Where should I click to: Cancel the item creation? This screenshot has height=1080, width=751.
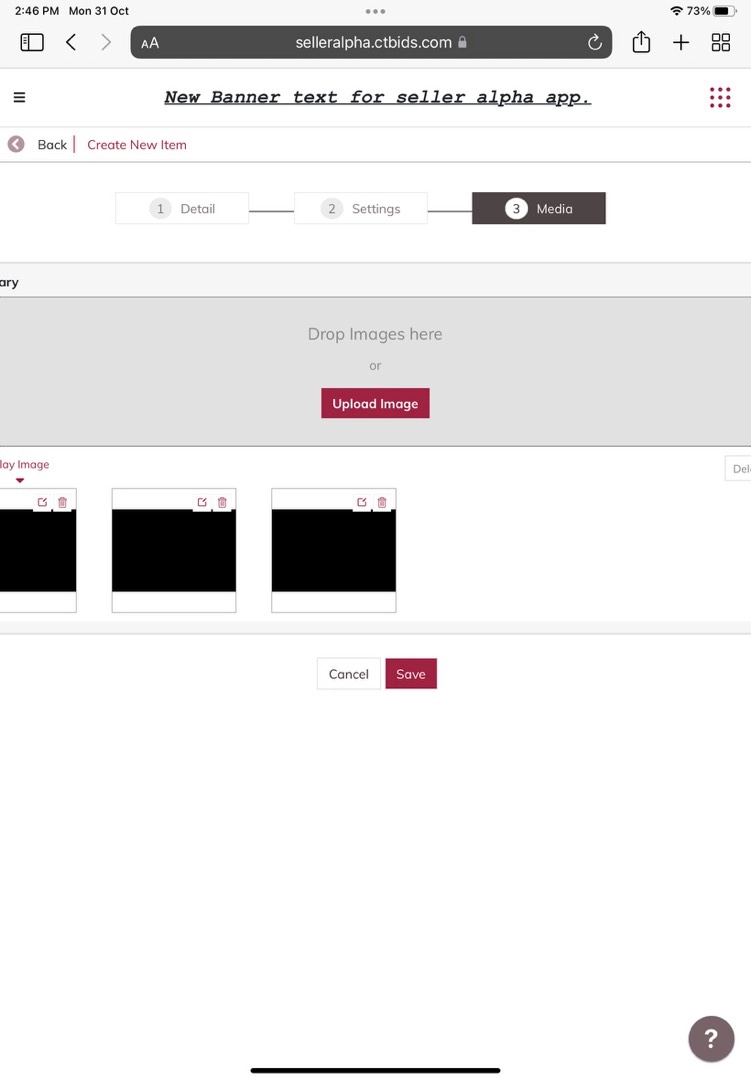349,674
